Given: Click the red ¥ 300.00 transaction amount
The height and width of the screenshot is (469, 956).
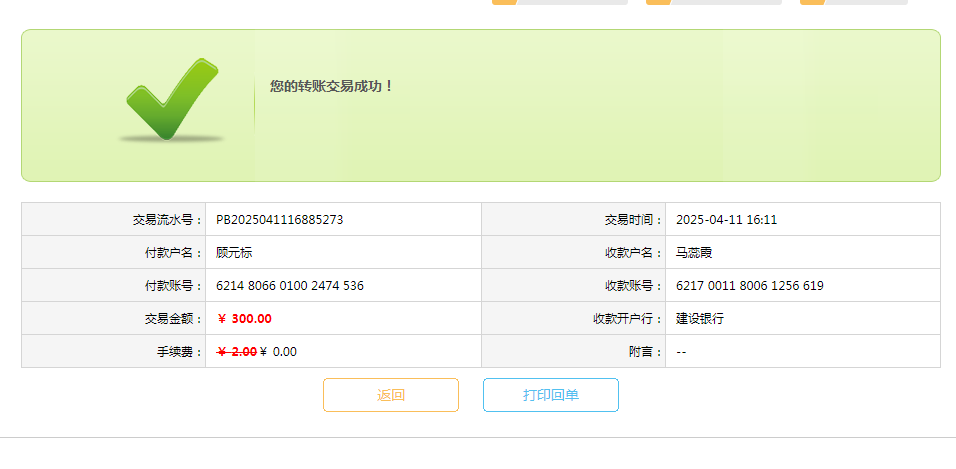Looking at the screenshot, I should pyautogui.click(x=244, y=319).
